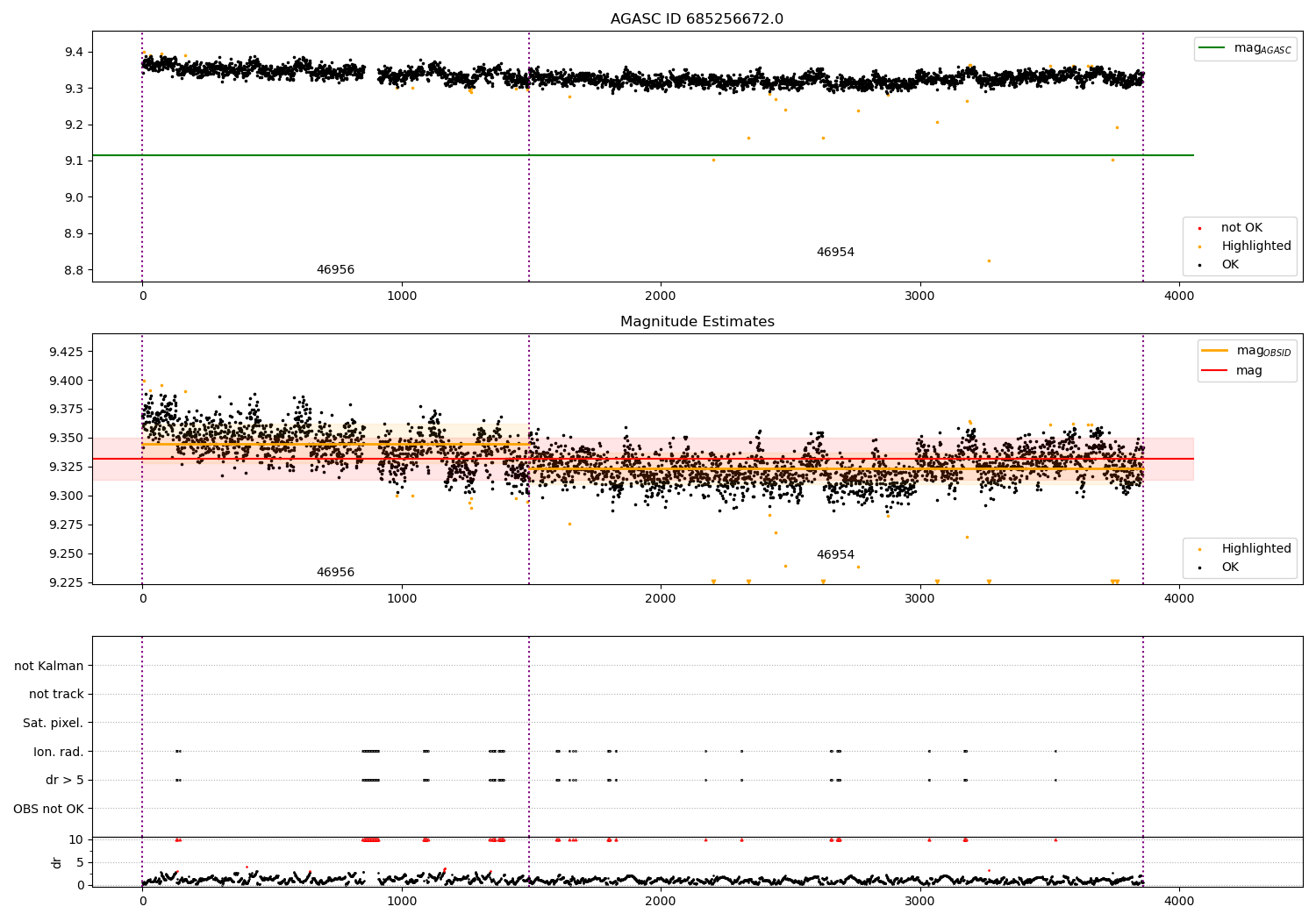The height and width of the screenshot is (921, 1316).
Task: Click the "46954" label in the top plot
Action: pos(835,253)
